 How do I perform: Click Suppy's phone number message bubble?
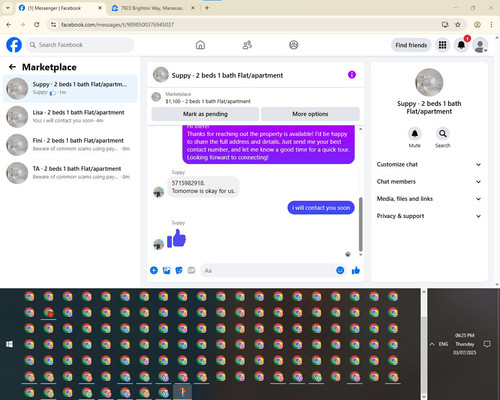[x=203, y=187]
